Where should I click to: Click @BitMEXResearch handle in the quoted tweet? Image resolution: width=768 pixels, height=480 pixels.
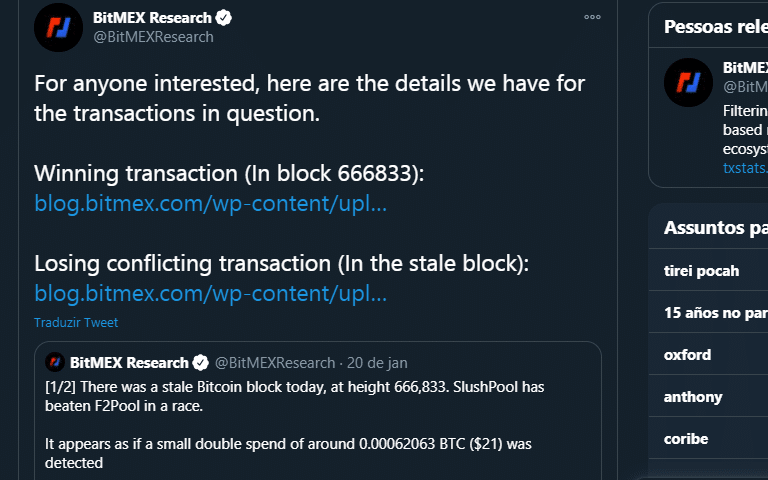pos(275,363)
